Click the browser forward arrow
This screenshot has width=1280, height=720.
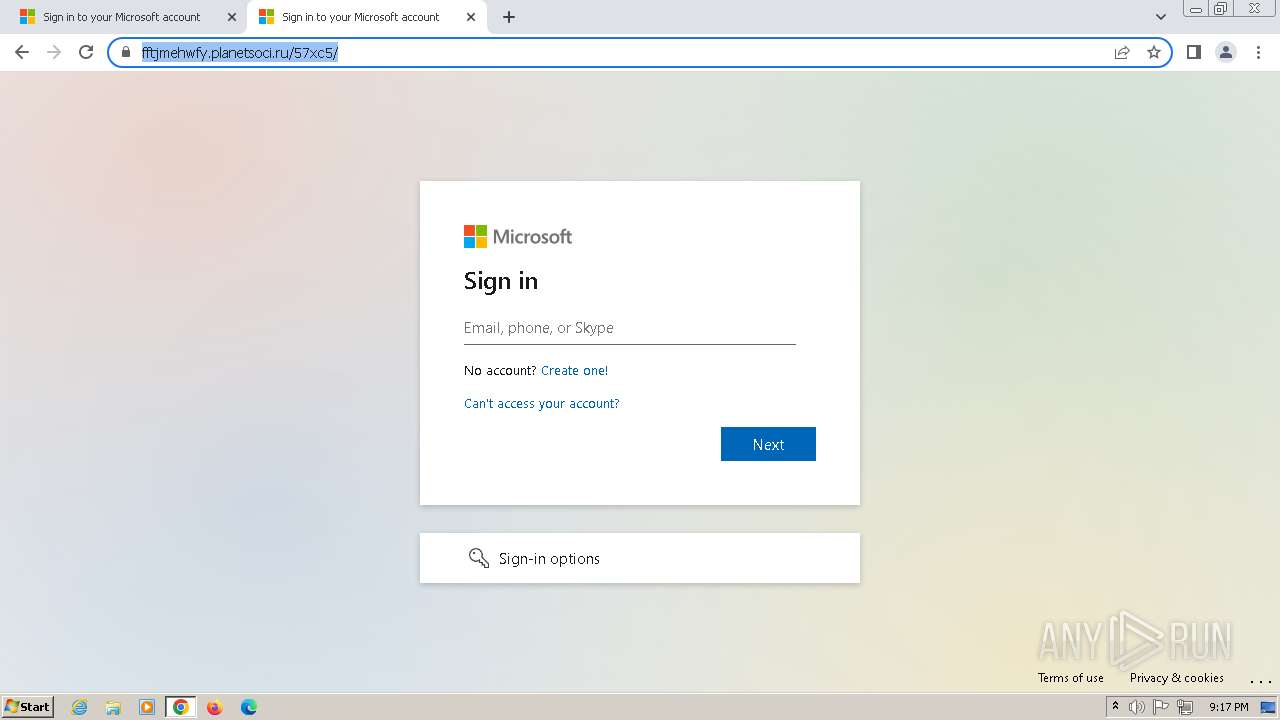pos(54,52)
